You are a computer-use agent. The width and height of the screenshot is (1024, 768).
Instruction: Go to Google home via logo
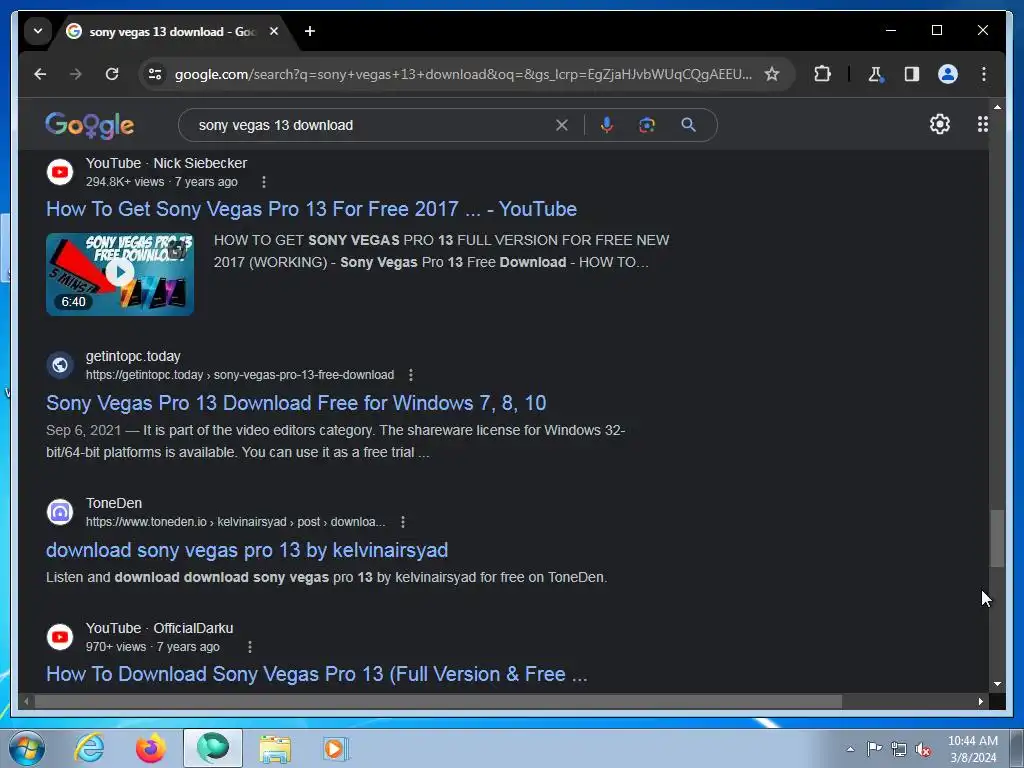[x=89, y=125]
